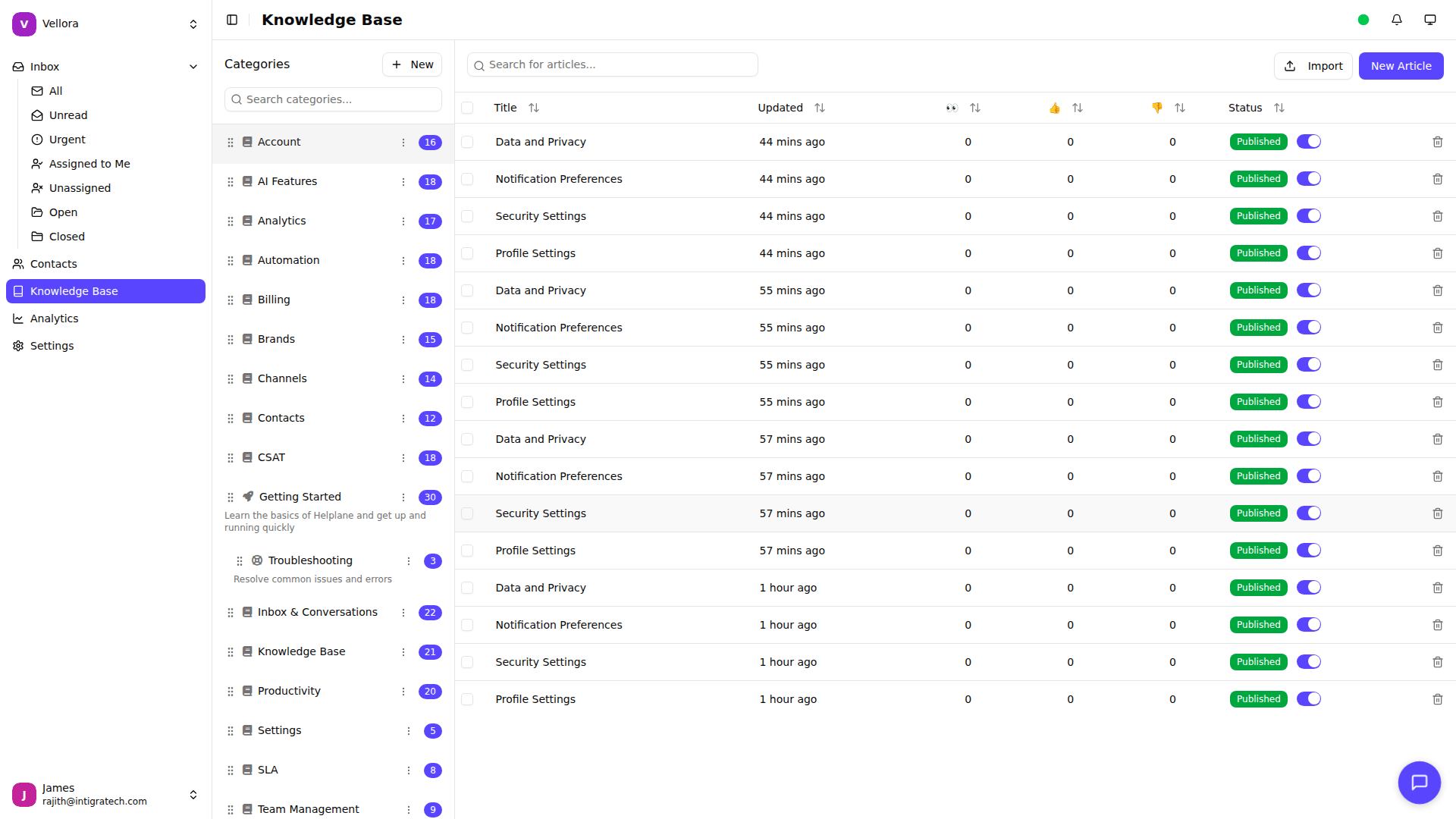Toggle the sidebar panel icon
This screenshot has width=1456, height=819.
pyautogui.click(x=232, y=20)
